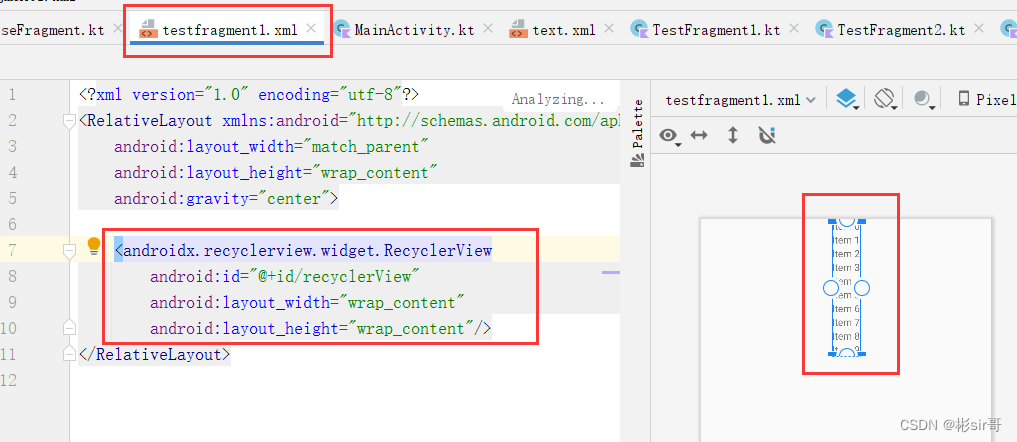Click the RecyclerView layout_height="wrap_content" line 10

click(x=320, y=328)
